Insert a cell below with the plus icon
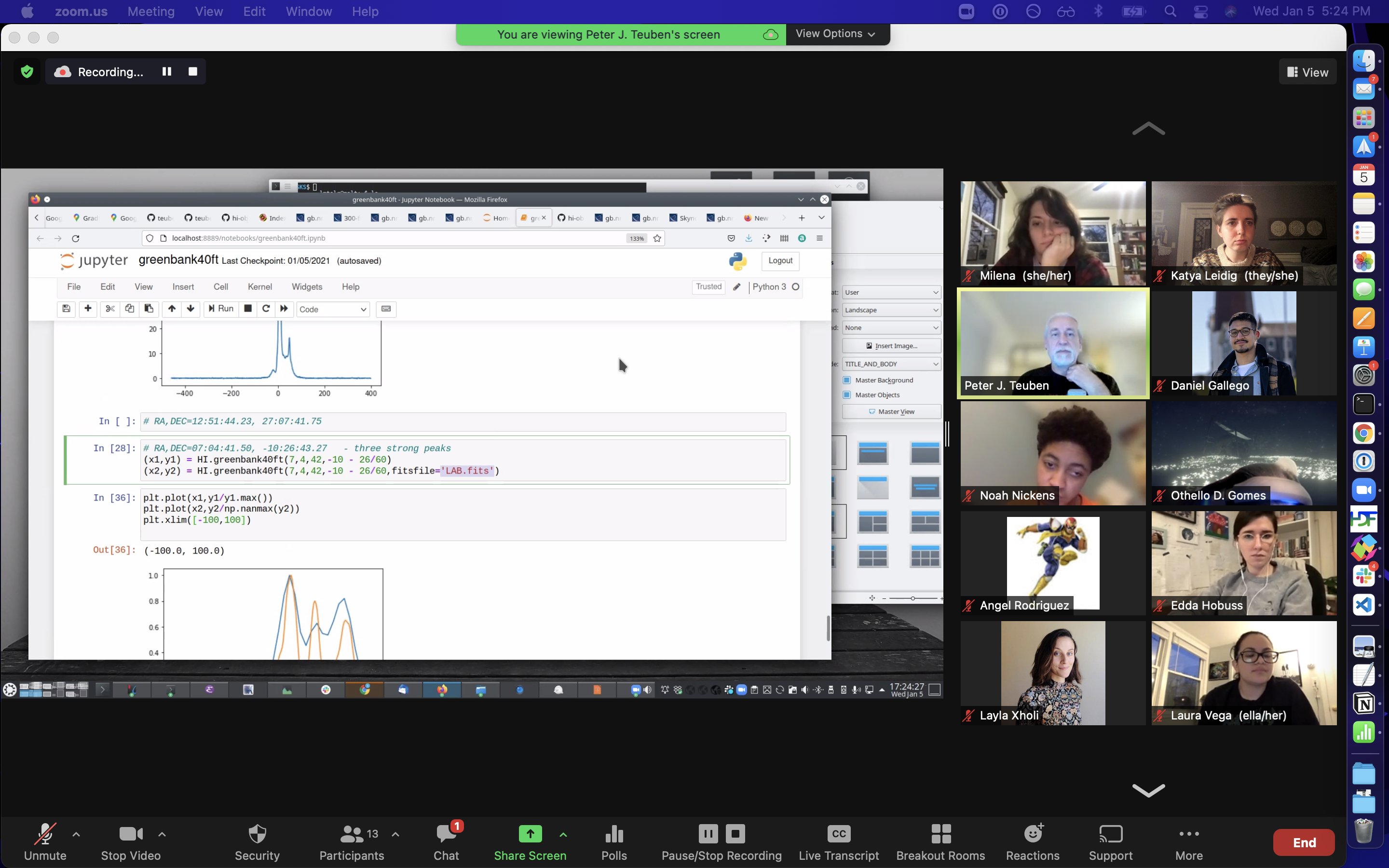The image size is (1389, 868). coord(88,309)
